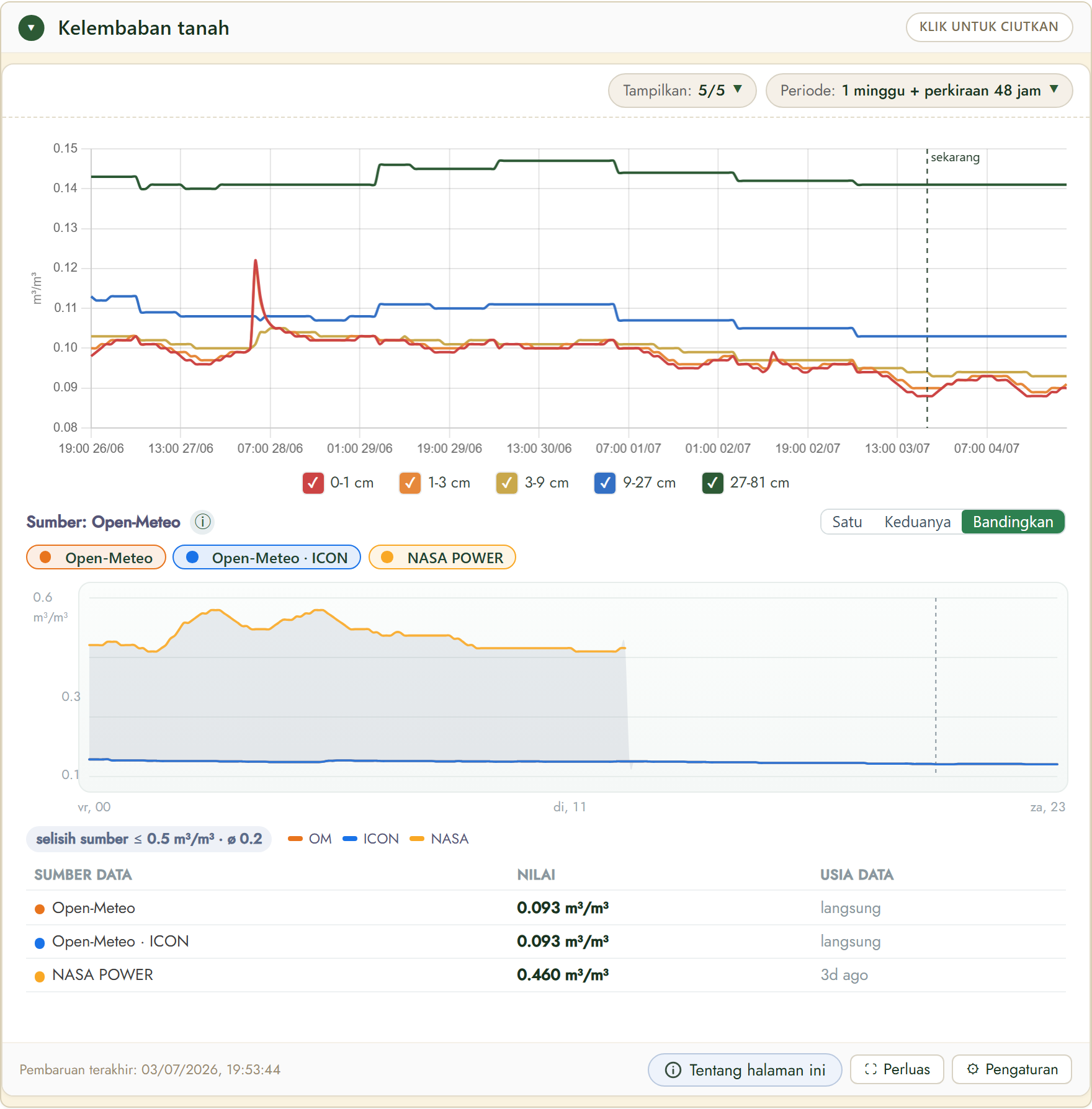1092x1109 pixels.
Task: Toggle the Open-Meteo · ICON source chip
Action: [267, 558]
